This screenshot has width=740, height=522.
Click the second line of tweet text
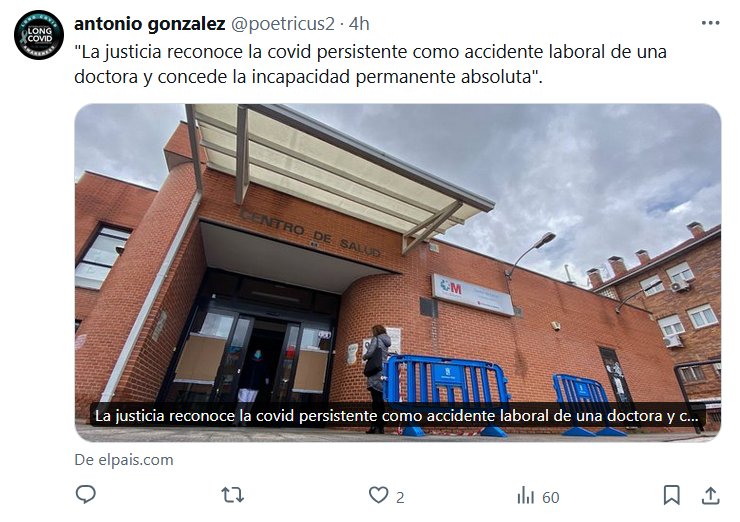[308, 76]
